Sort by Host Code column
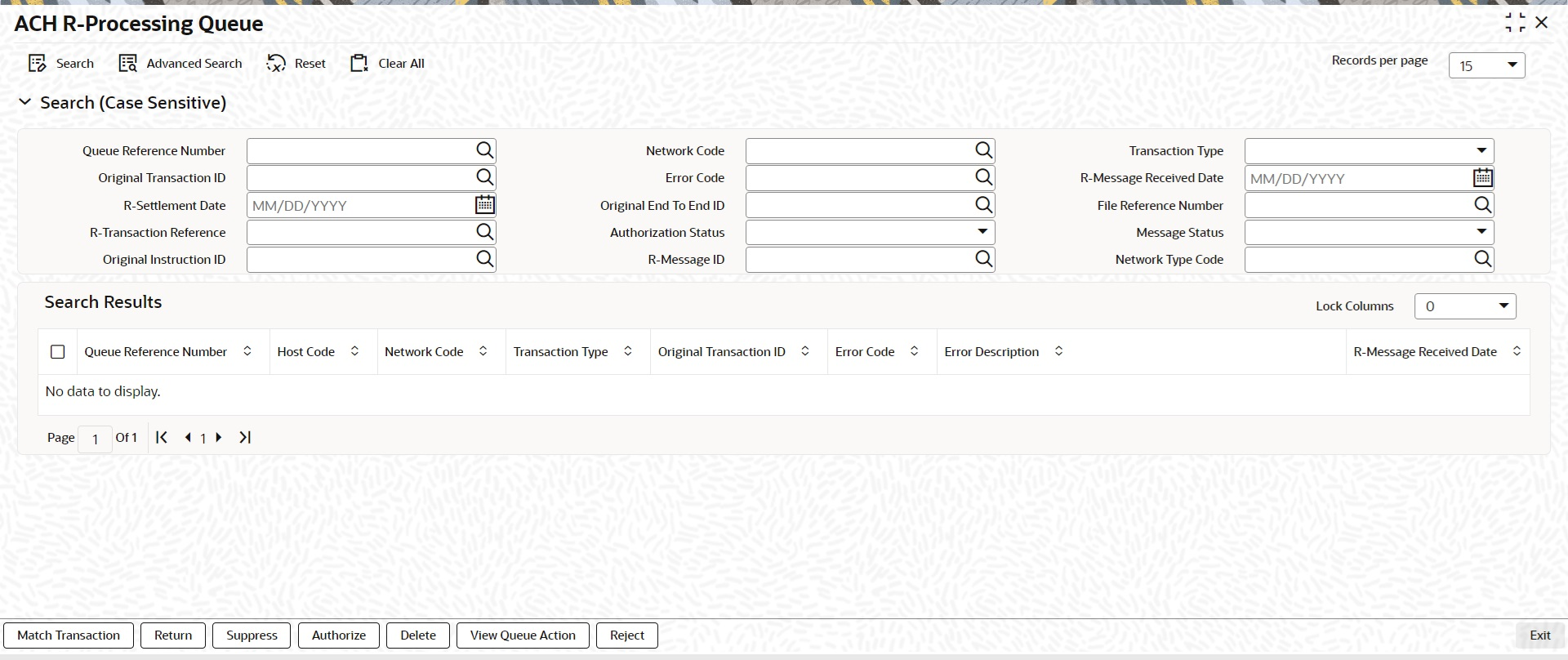The width and height of the screenshot is (1568, 660). tap(354, 351)
